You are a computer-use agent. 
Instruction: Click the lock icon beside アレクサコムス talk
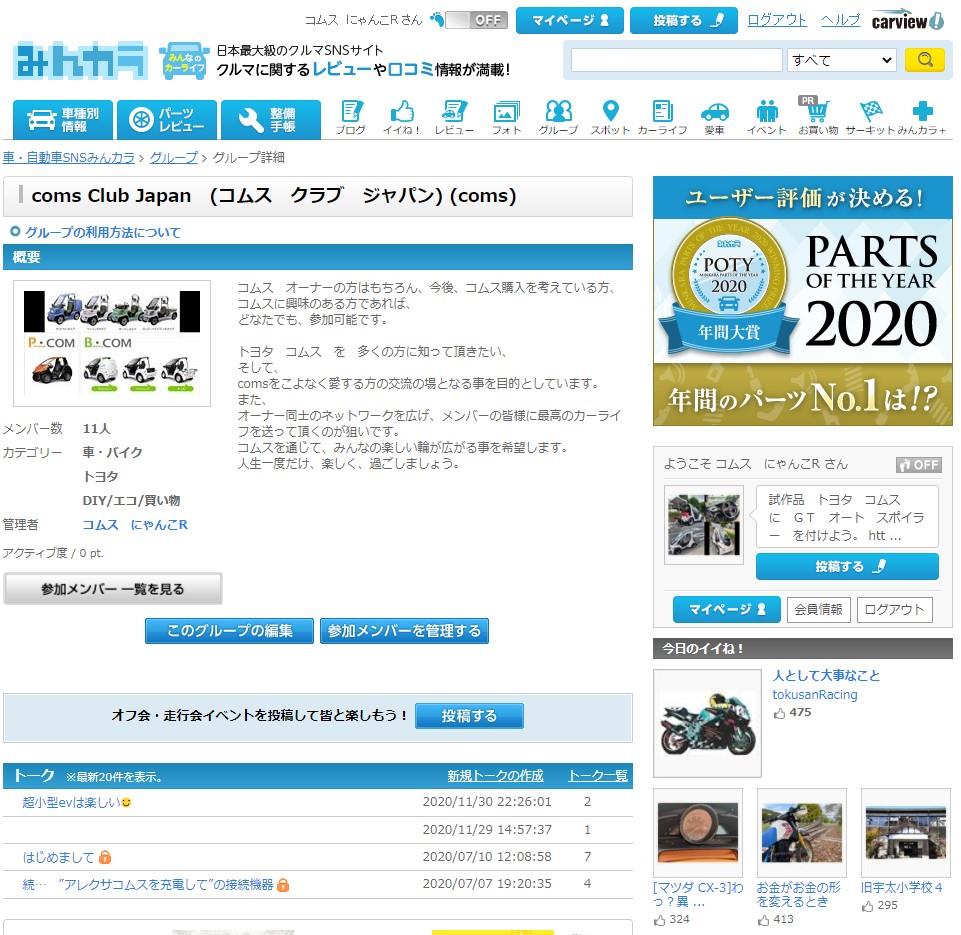point(283,885)
